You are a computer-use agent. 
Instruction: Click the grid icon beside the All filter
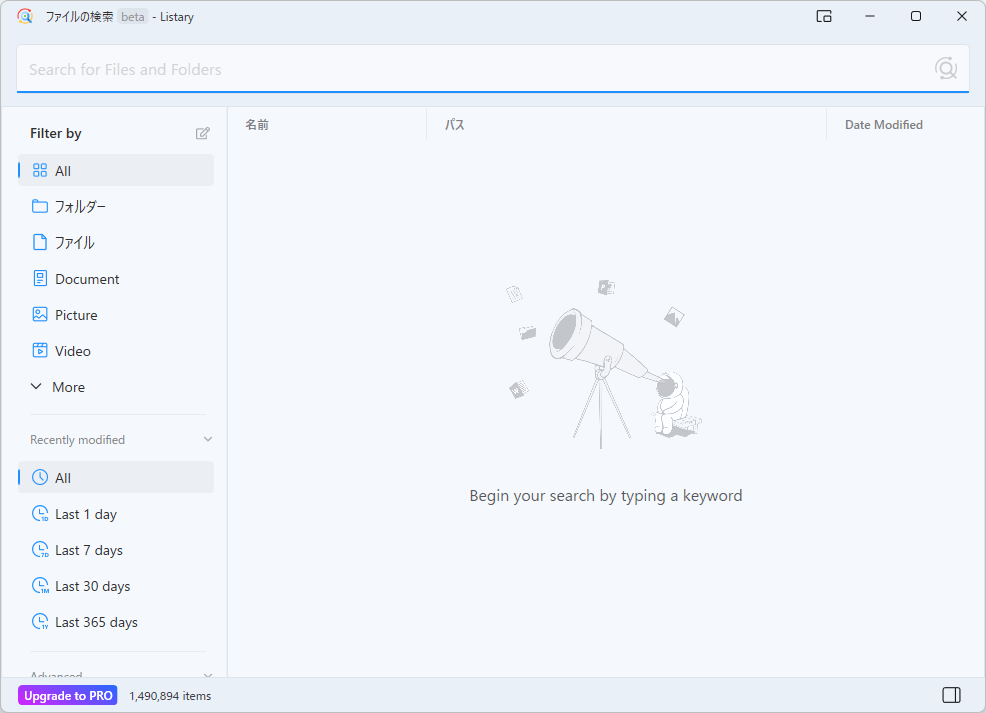pos(40,170)
